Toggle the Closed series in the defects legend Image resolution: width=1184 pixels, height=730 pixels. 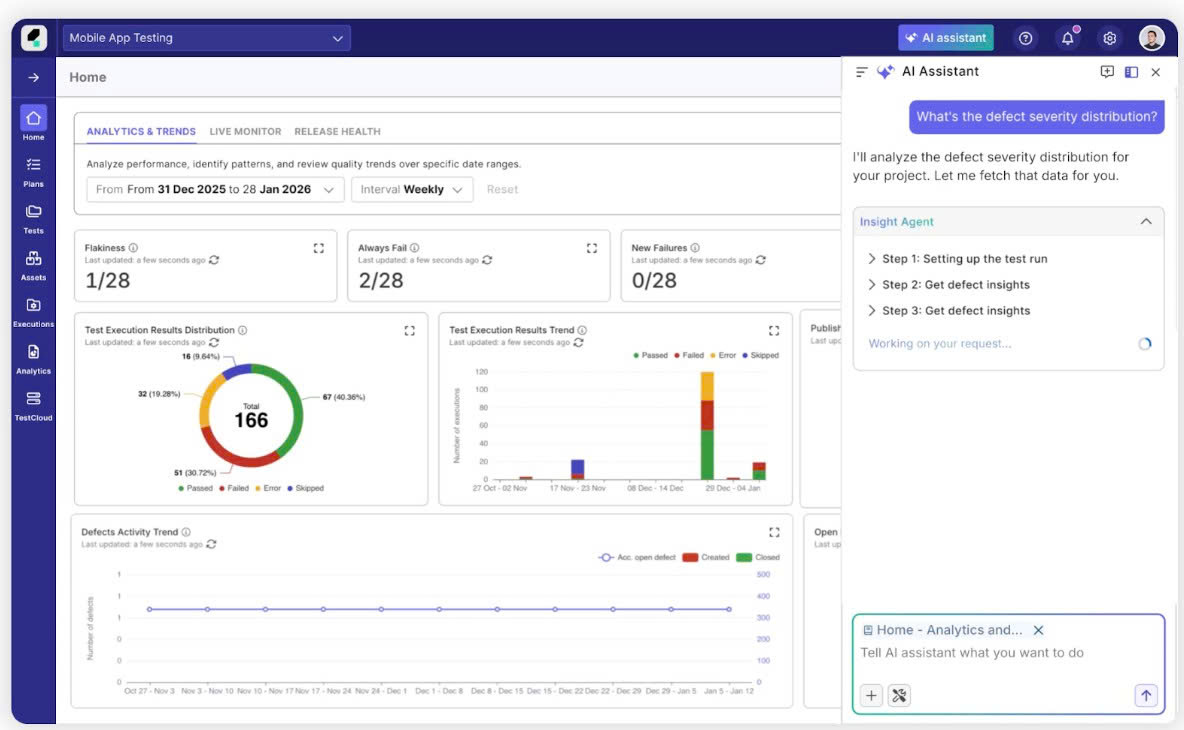(x=758, y=557)
